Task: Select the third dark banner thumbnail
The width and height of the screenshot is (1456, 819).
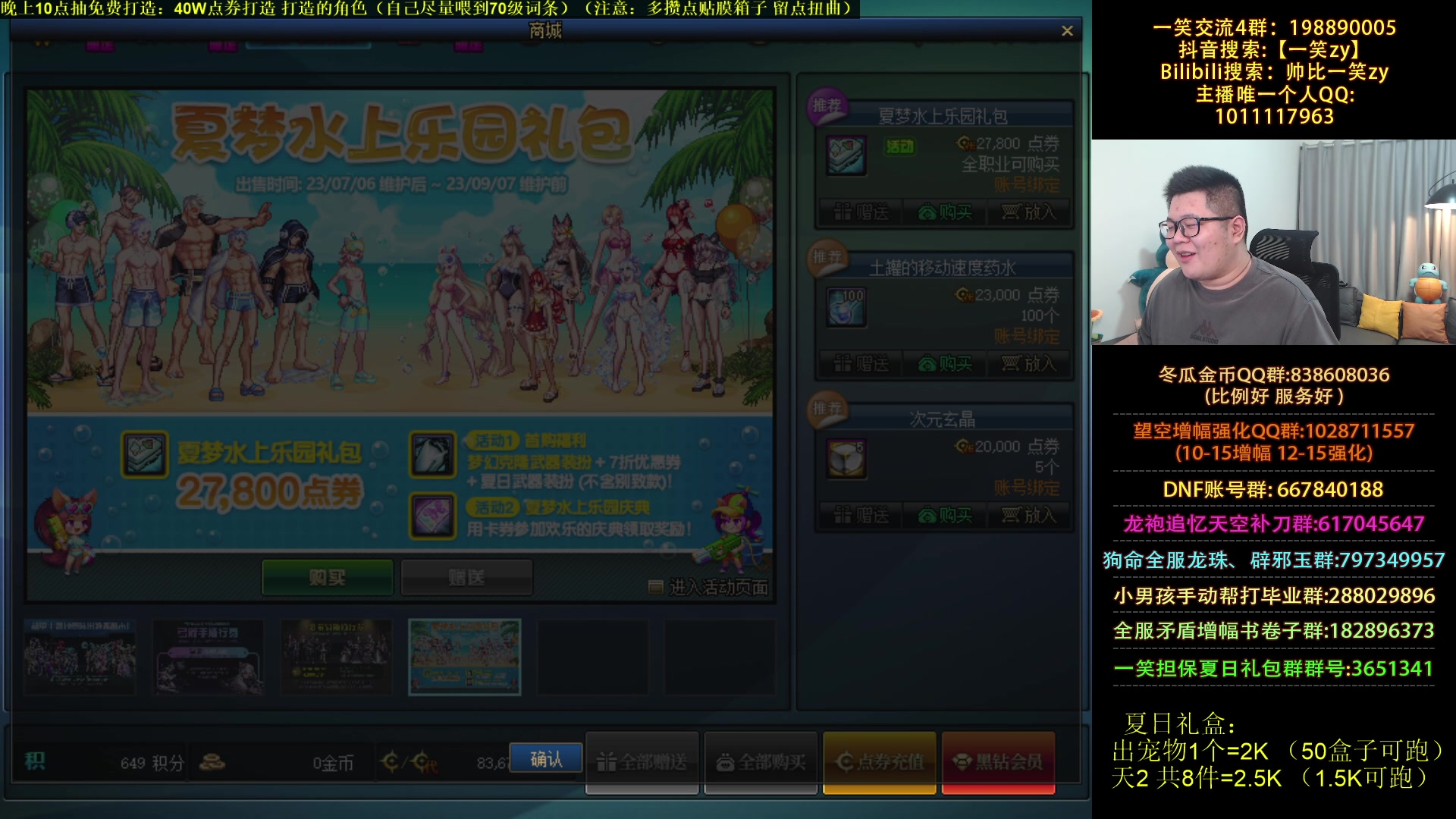Action: tap(336, 657)
